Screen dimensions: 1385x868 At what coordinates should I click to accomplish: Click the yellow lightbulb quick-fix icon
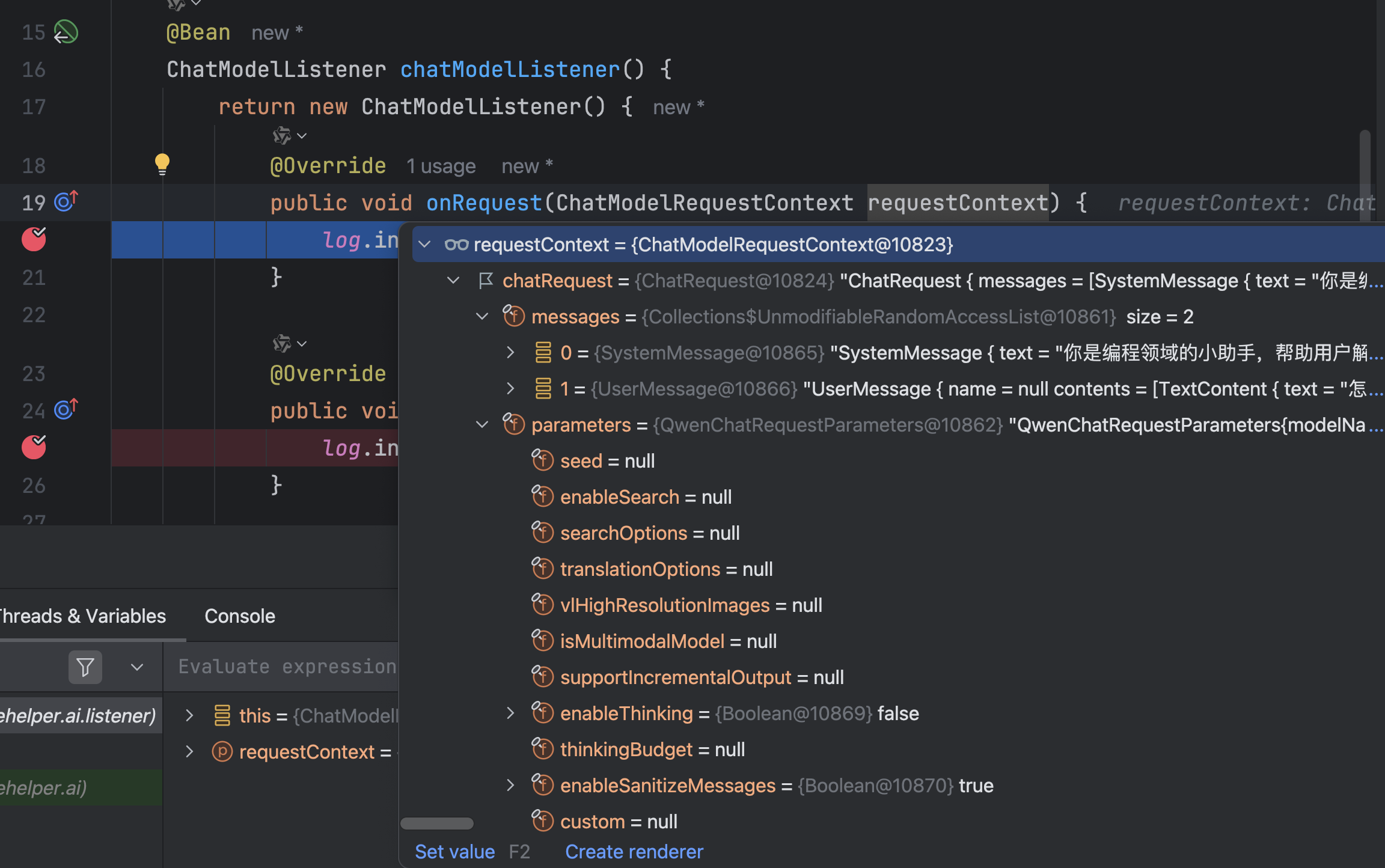162,164
